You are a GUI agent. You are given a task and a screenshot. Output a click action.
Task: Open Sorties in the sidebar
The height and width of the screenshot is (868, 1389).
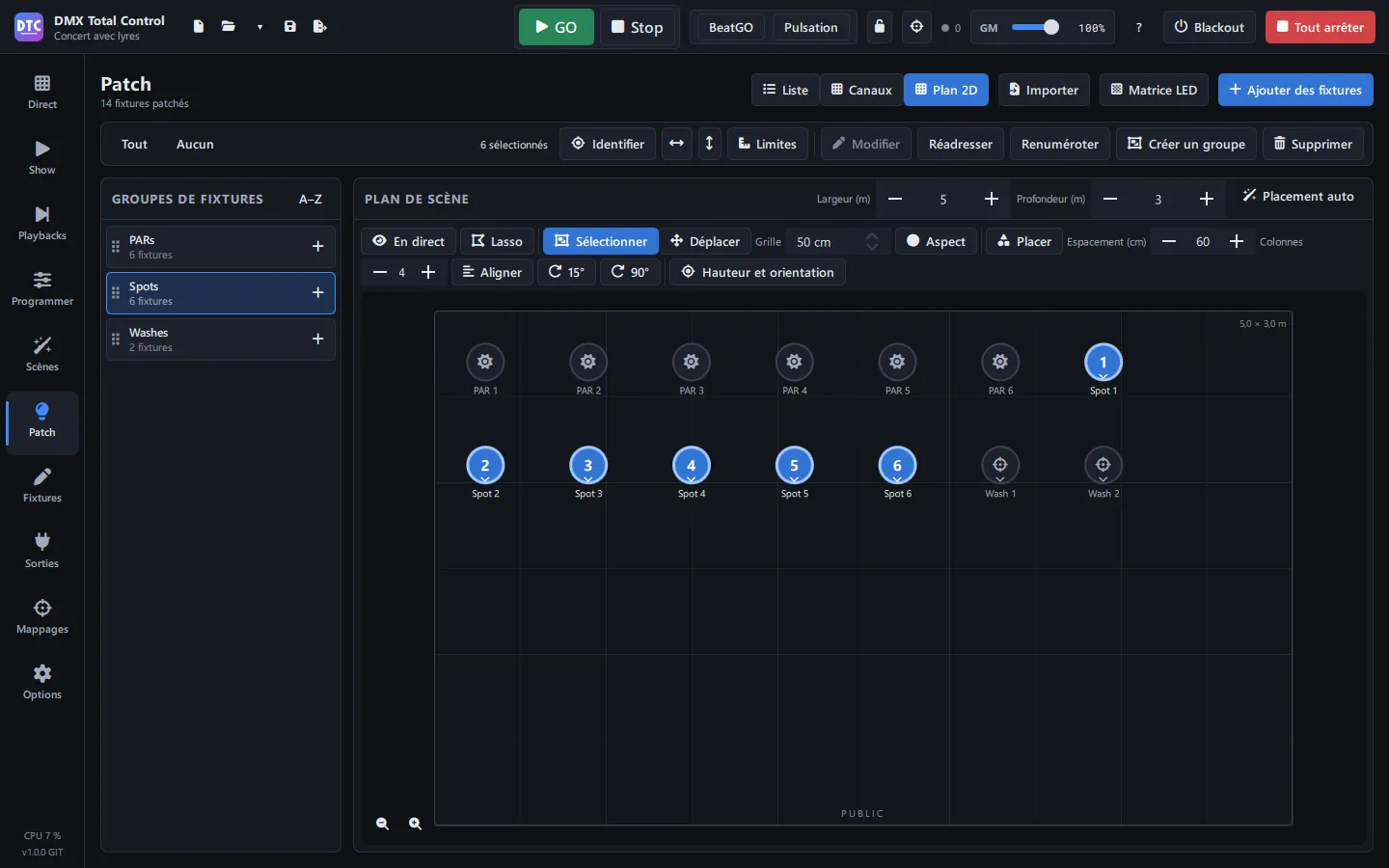coord(42,552)
